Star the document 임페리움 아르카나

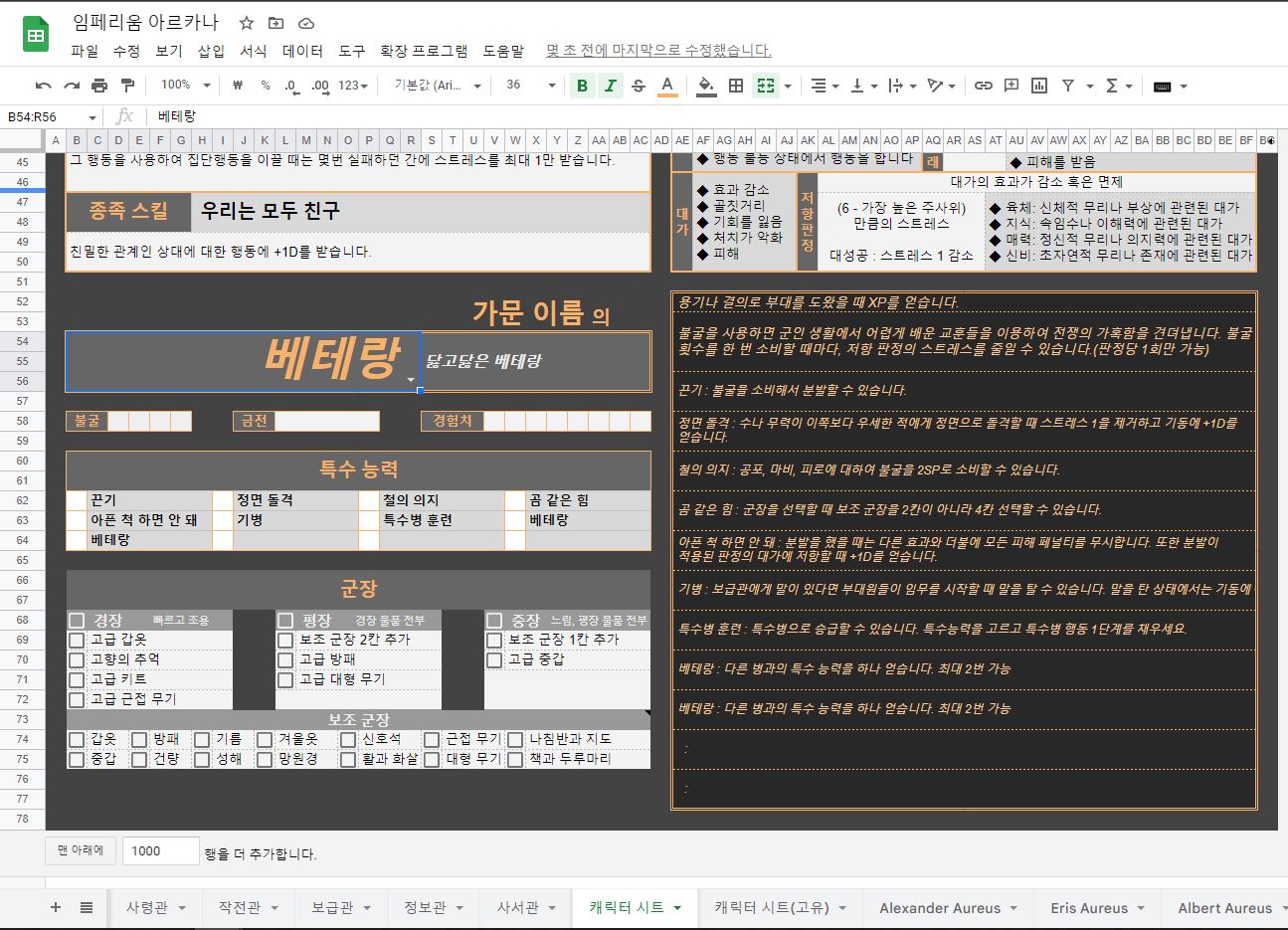coord(247,23)
